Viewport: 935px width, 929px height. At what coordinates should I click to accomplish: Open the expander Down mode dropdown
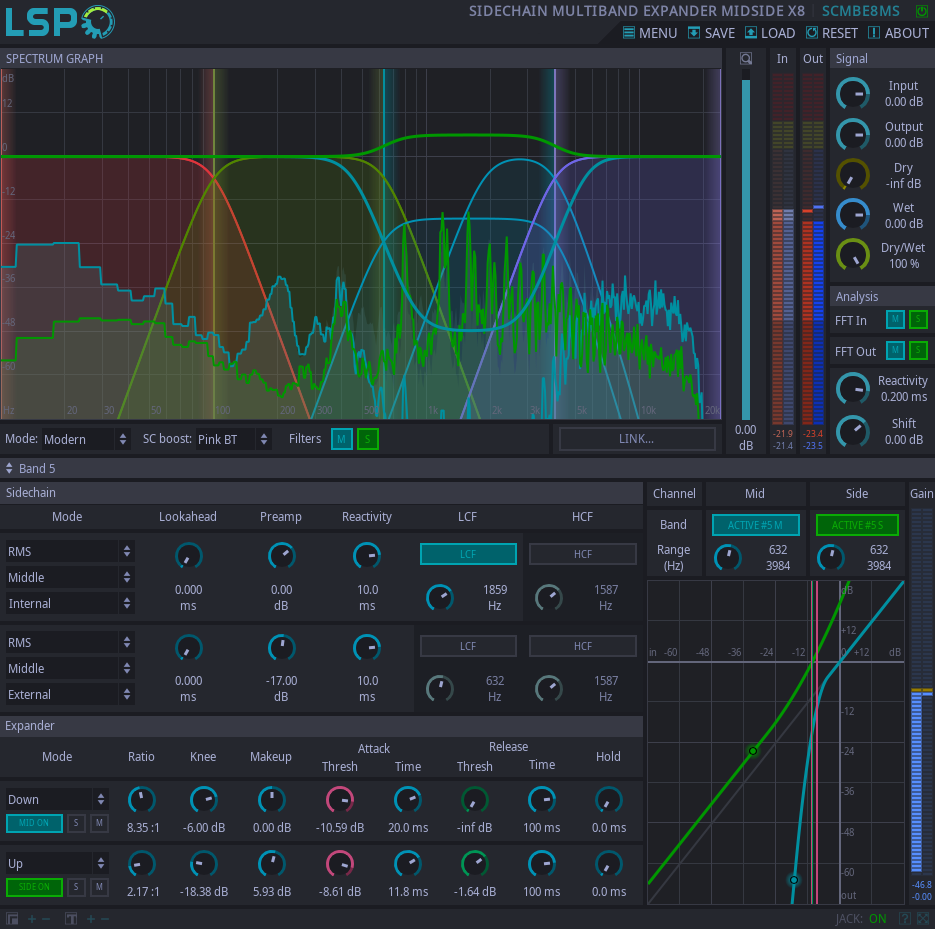point(57,799)
